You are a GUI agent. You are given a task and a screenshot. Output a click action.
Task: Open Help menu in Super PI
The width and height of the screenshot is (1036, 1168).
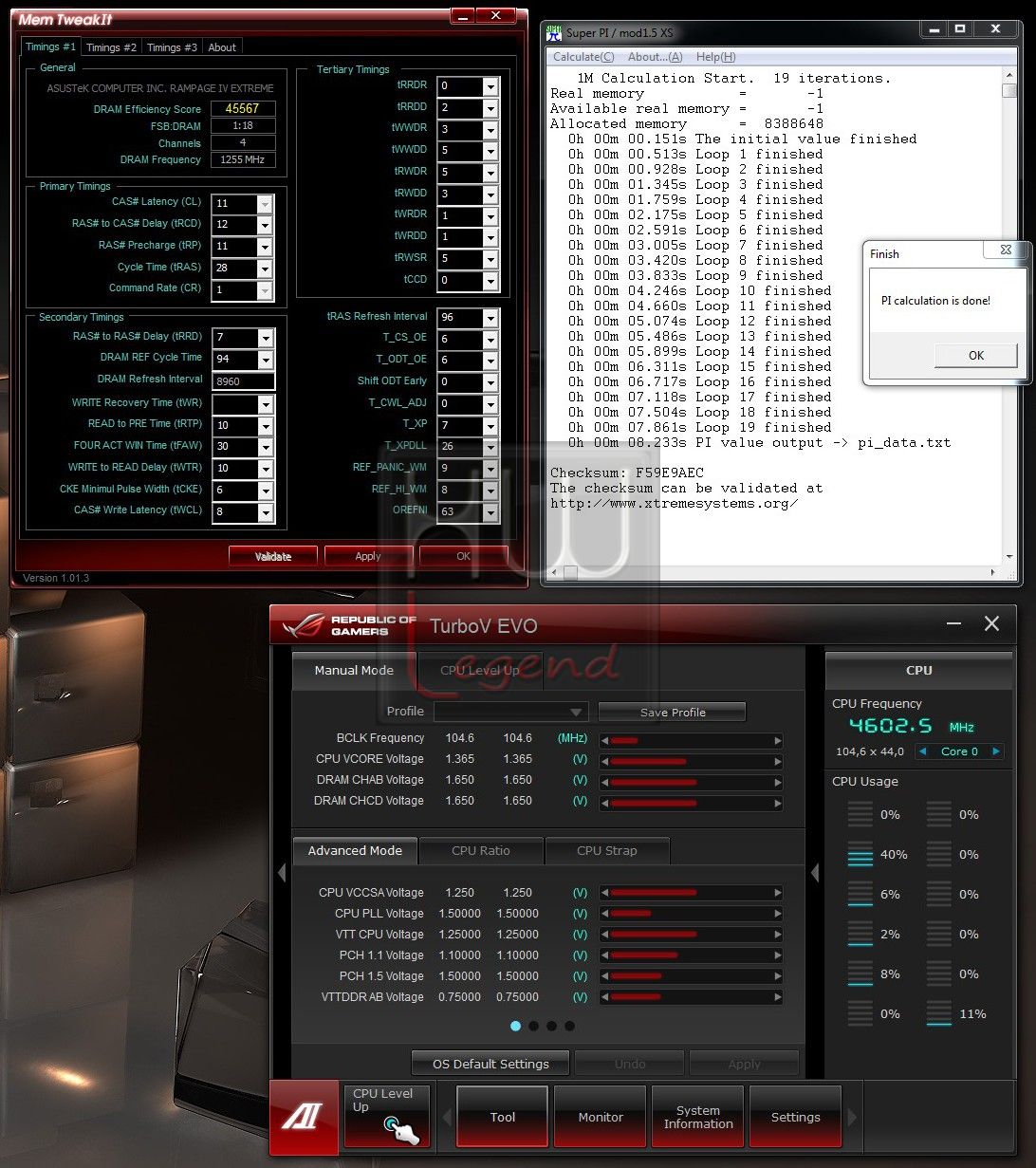(715, 57)
